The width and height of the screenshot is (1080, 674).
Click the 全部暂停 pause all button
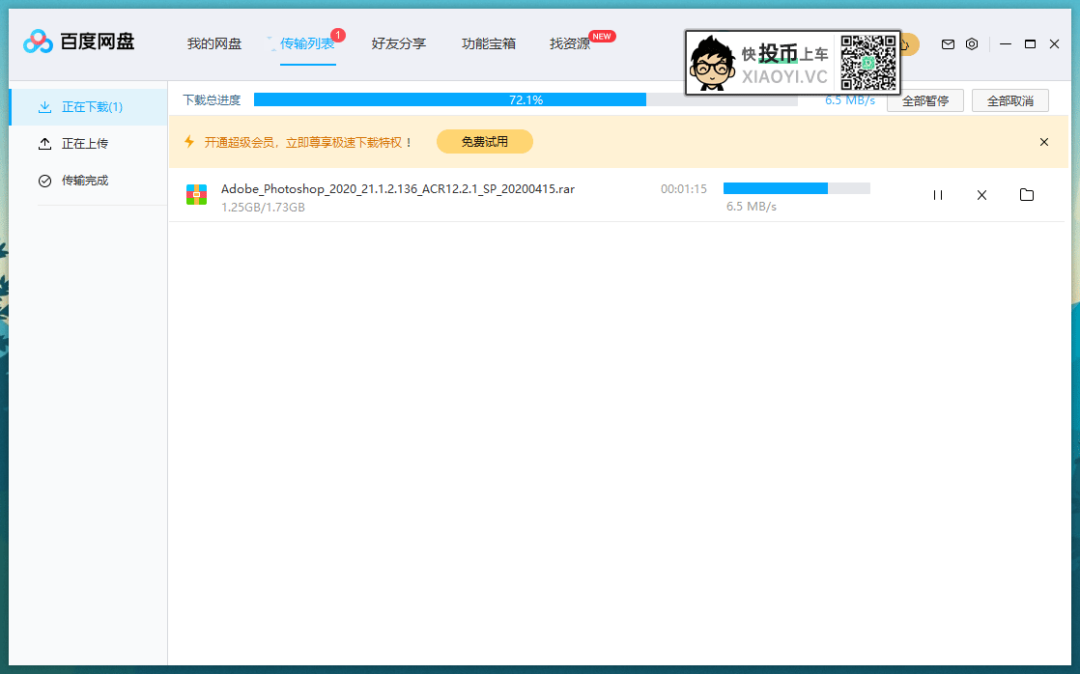click(x=924, y=100)
